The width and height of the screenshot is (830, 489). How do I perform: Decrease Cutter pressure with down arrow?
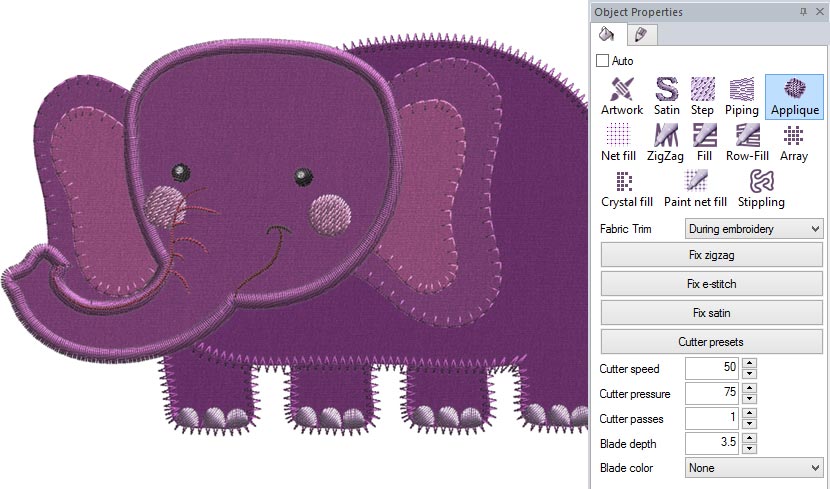(749, 399)
